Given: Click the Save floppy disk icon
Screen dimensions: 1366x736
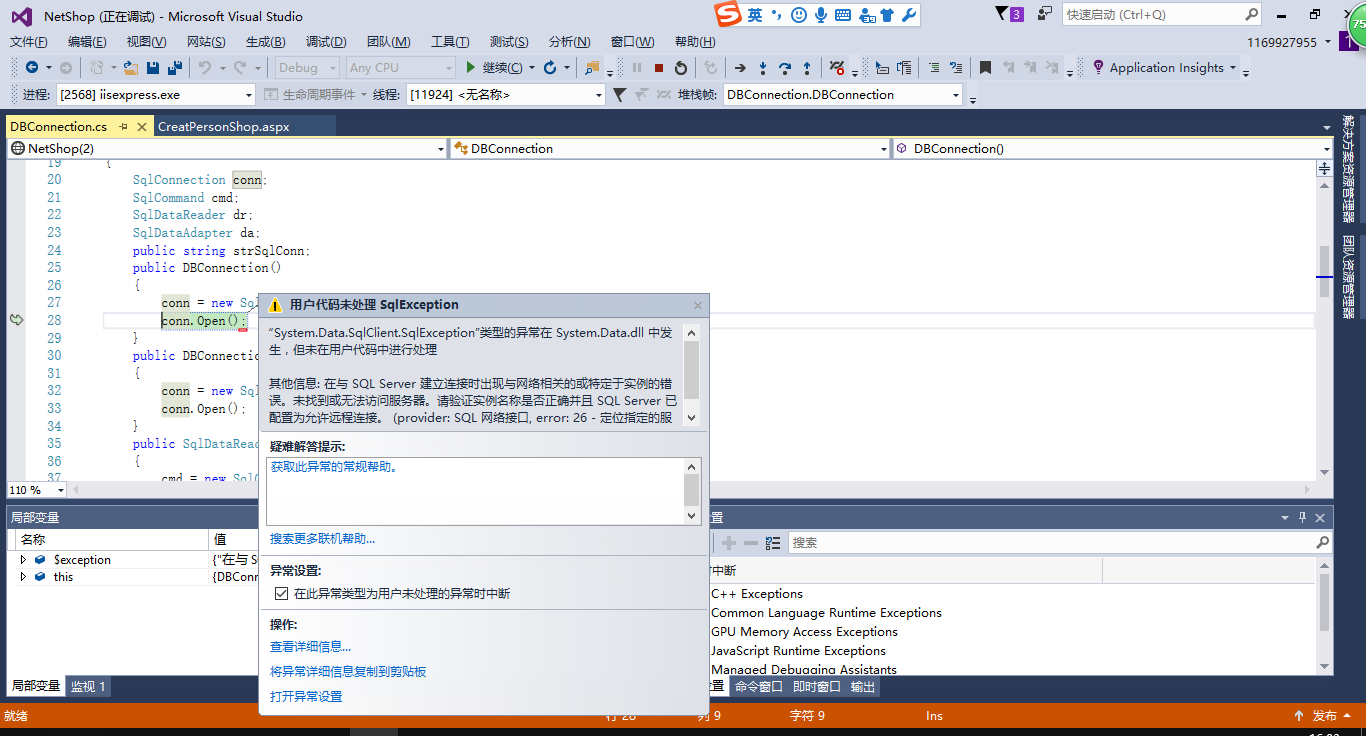Looking at the screenshot, I should point(153,68).
